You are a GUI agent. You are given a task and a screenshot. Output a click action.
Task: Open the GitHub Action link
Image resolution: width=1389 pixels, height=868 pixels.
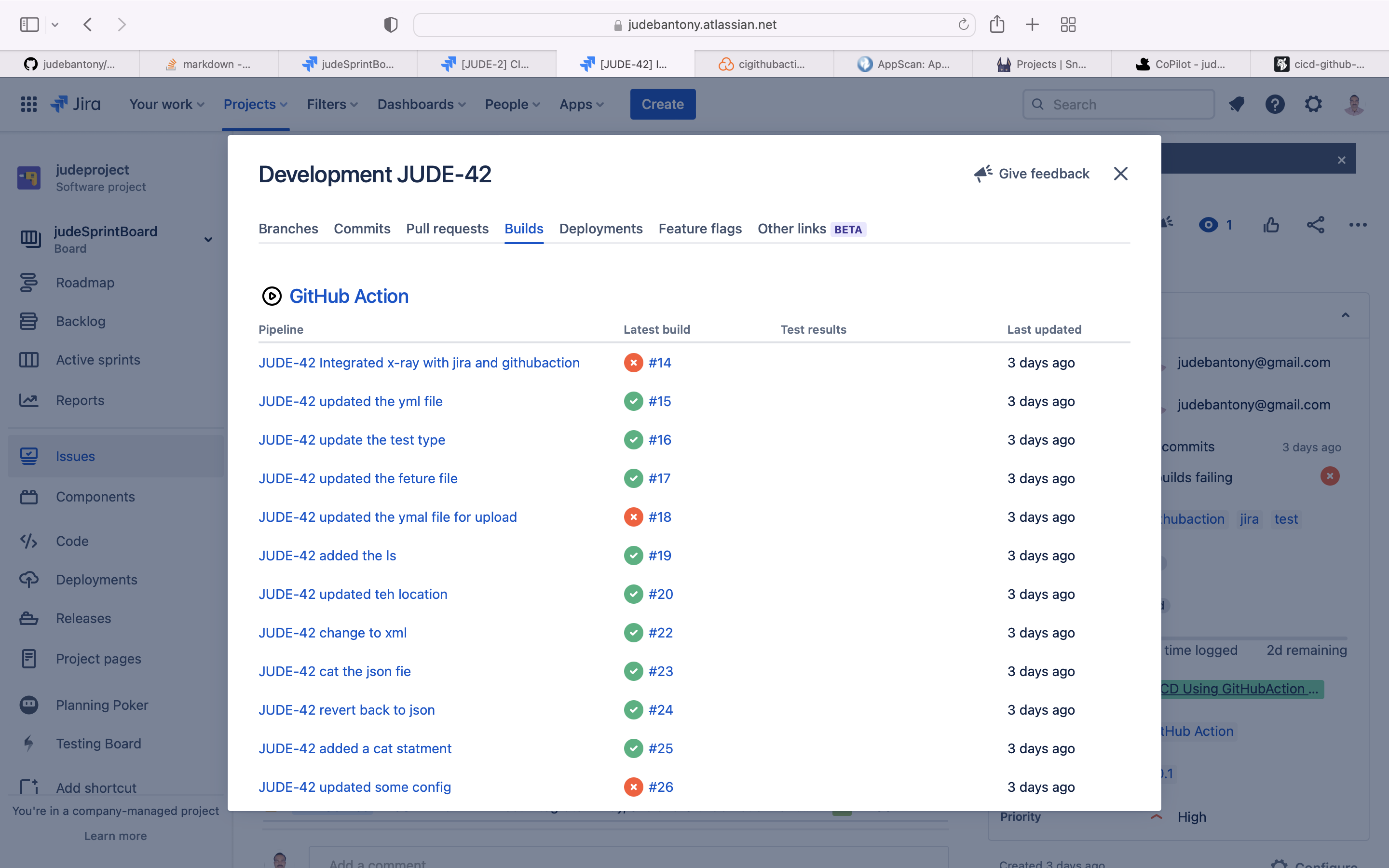(x=348, y=296)
